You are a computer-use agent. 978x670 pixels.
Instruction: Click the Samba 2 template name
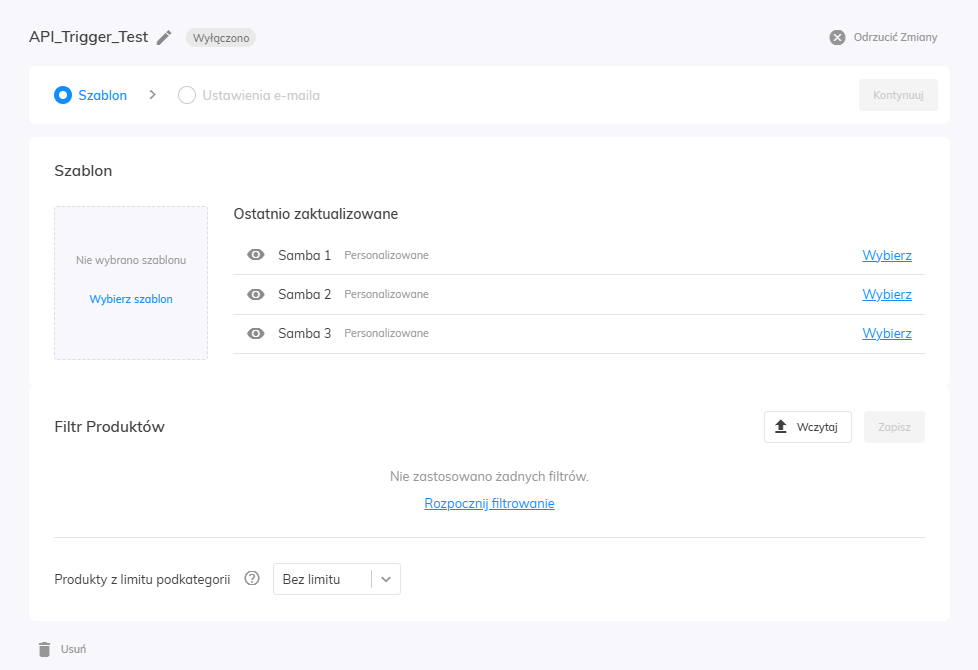(304, 294)
